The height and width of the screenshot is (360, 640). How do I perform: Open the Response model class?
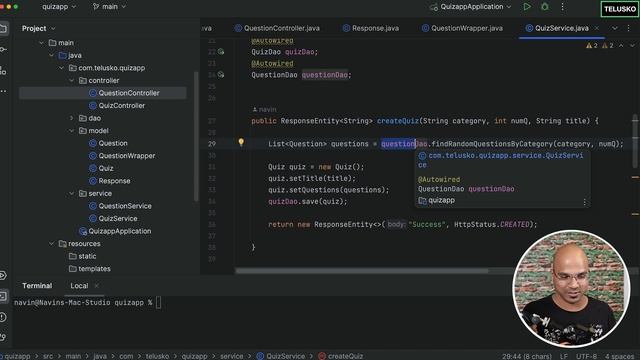point(114,181)
